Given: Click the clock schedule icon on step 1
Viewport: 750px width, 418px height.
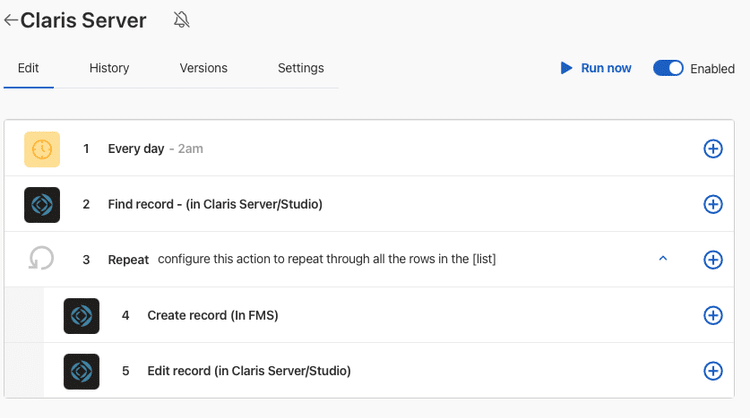Looking at the screenshot, I should pyautogui.click(x=42, y=149).
